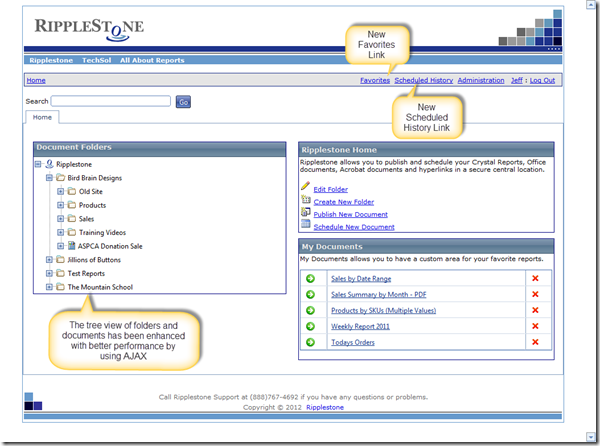Expand the Products folder
This screenshot has height=446, width=600.
pyautogui.click(x=60, y=205)
